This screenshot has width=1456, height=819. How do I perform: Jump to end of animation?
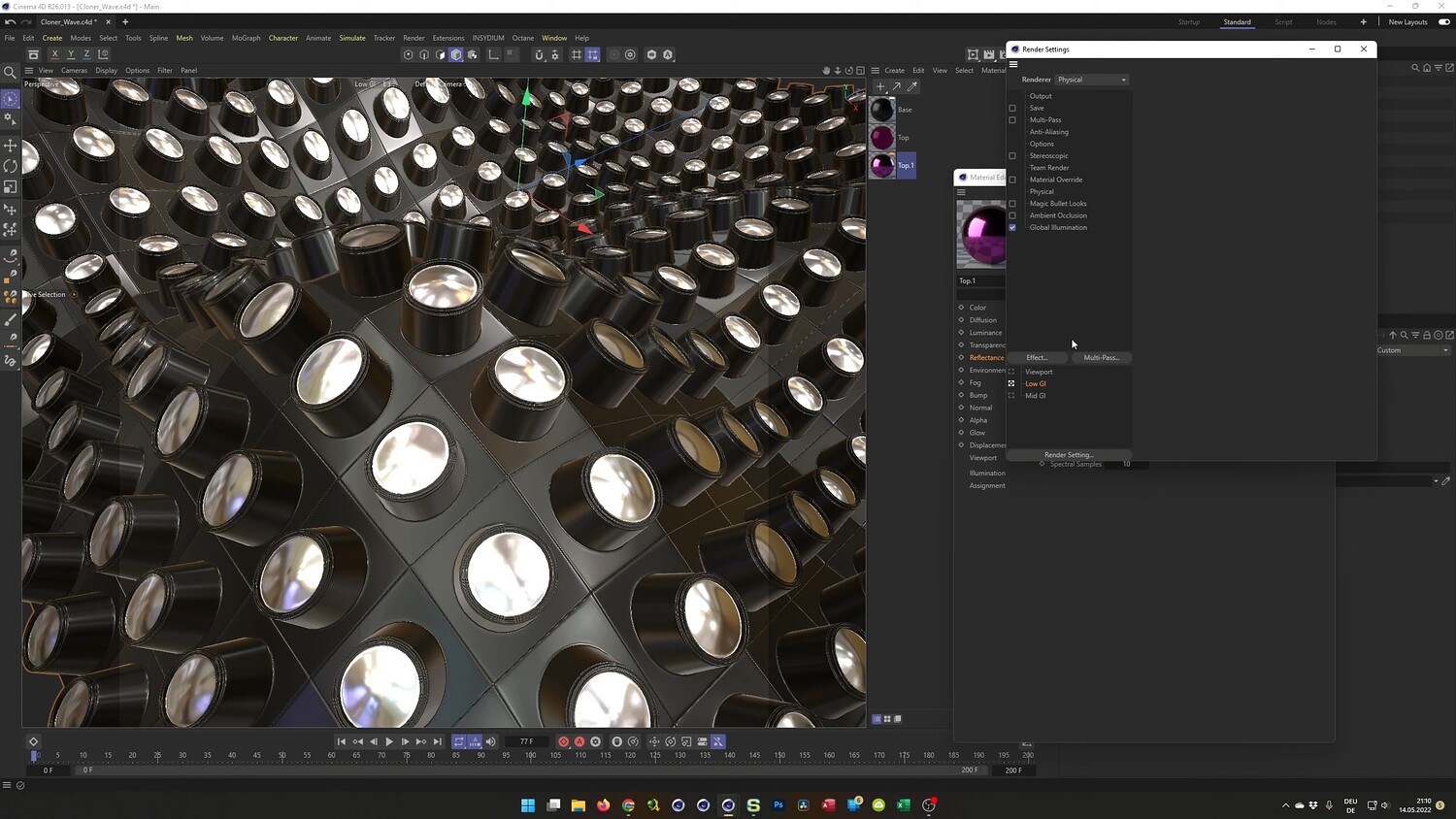click(438, 741)
